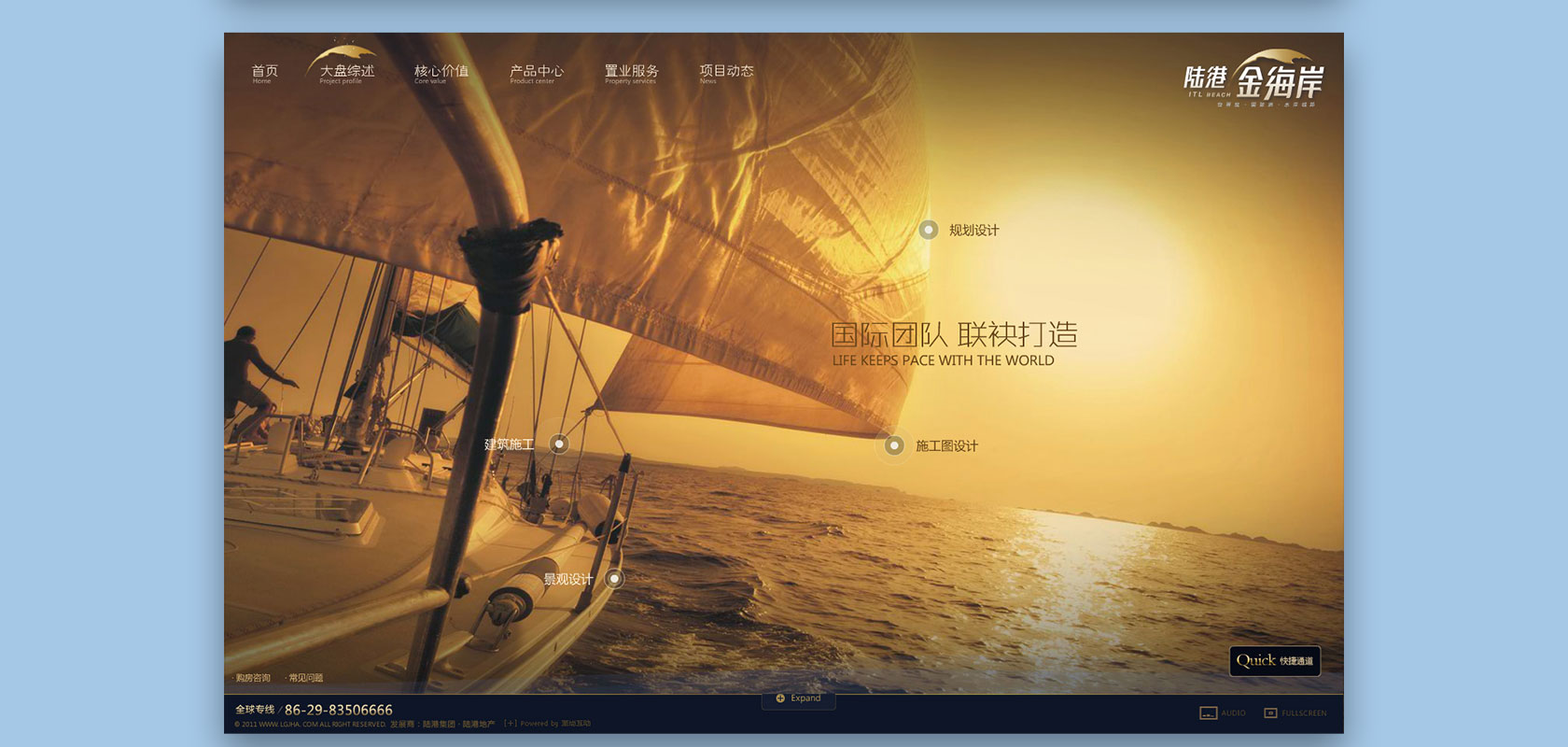Open 置业服务 Property services menu
Viewport: 1568px width, 747px height.
point(631,73)
